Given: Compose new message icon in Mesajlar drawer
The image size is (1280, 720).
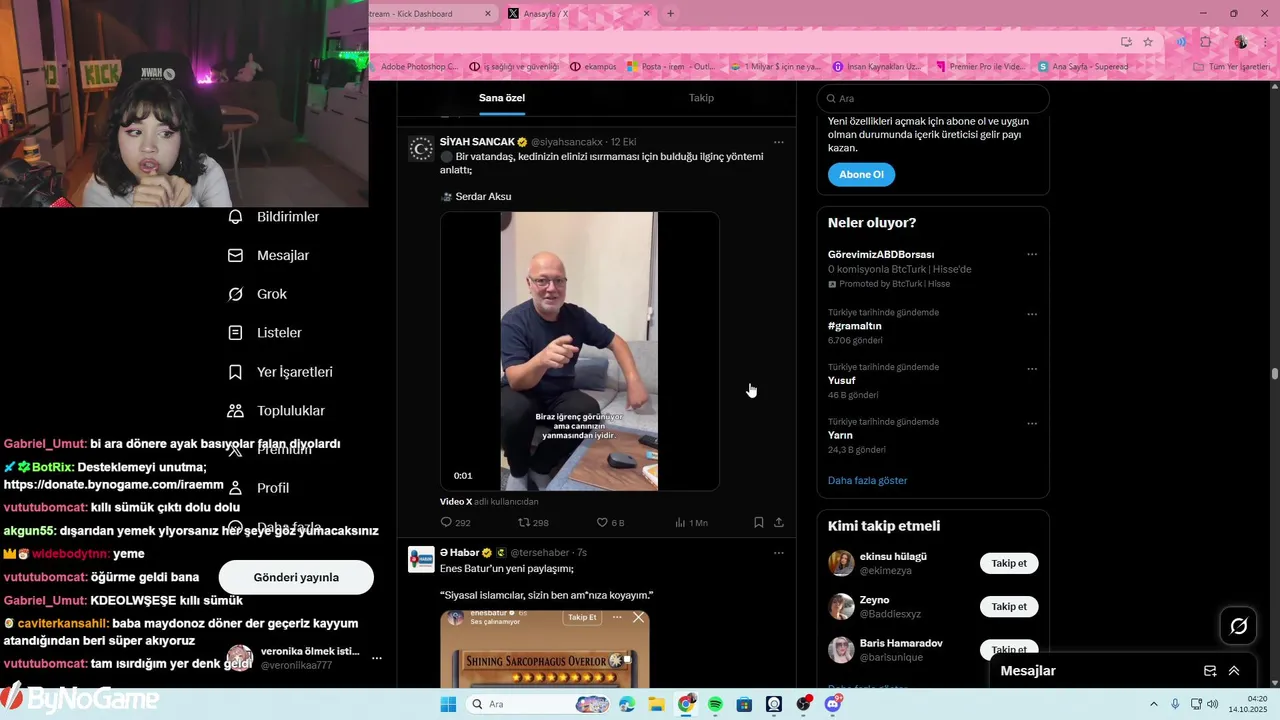Looking at the screenshot, I should pyautogui.click(x=1210, y=671).
